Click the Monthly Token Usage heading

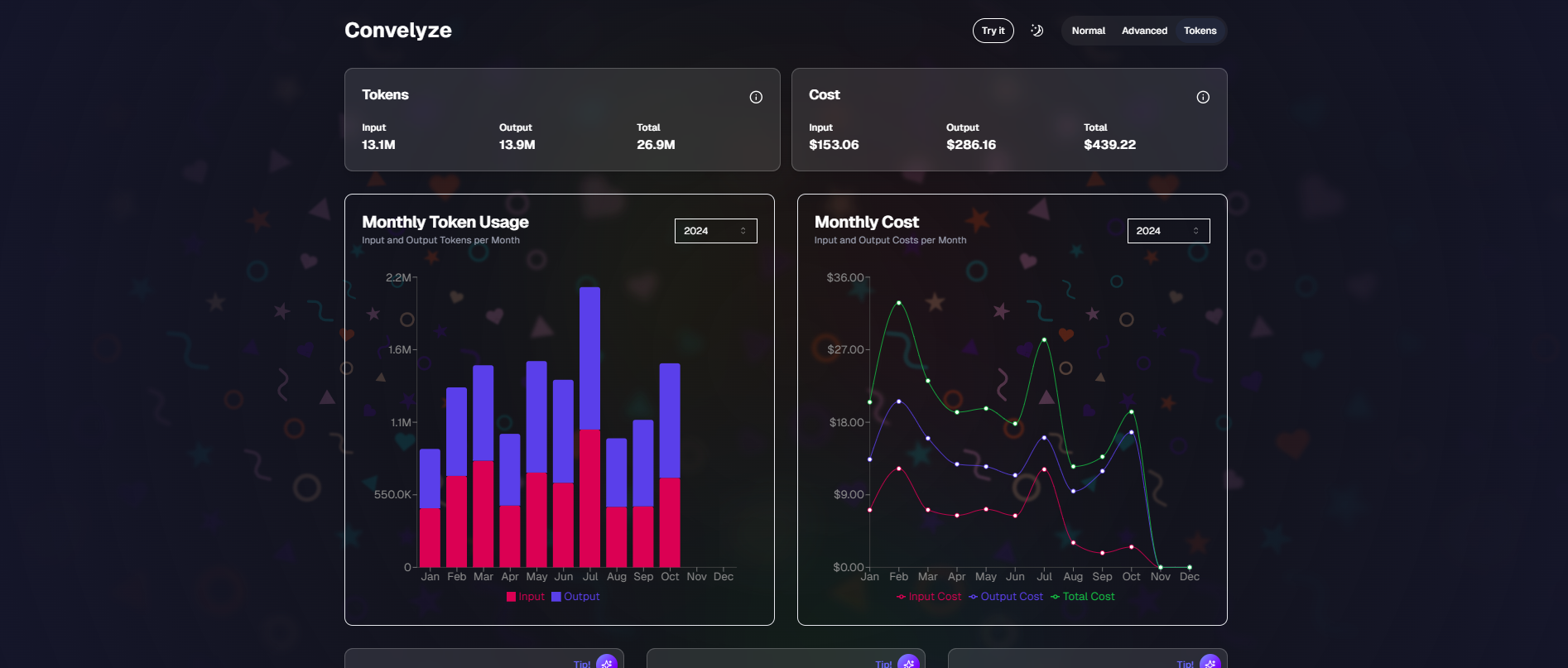445,222
